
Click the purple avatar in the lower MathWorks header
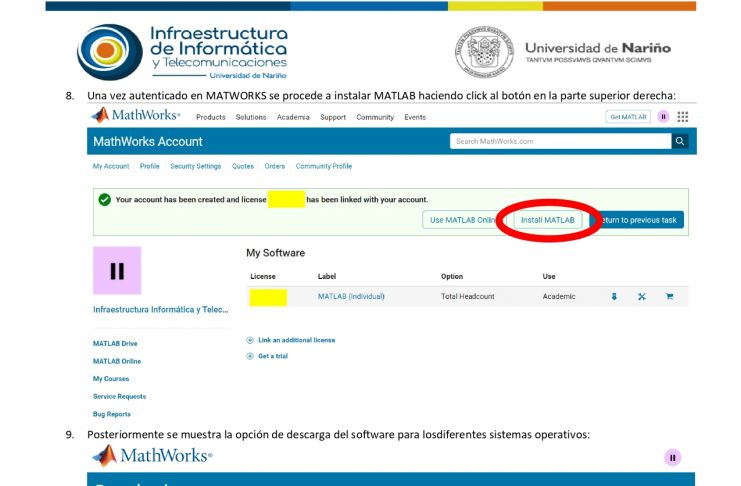click(672, 458)
